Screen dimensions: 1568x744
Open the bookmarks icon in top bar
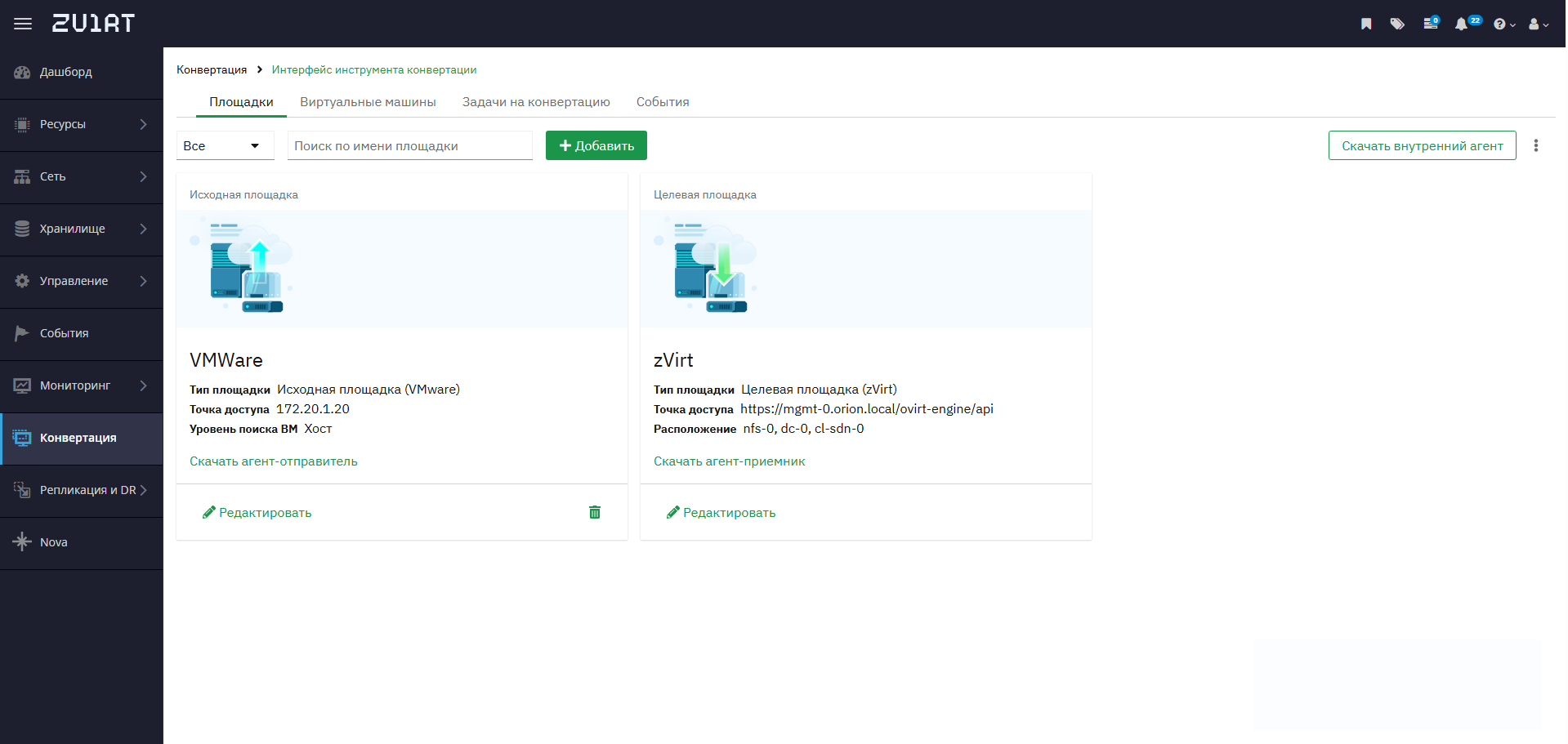(1366, 24)
